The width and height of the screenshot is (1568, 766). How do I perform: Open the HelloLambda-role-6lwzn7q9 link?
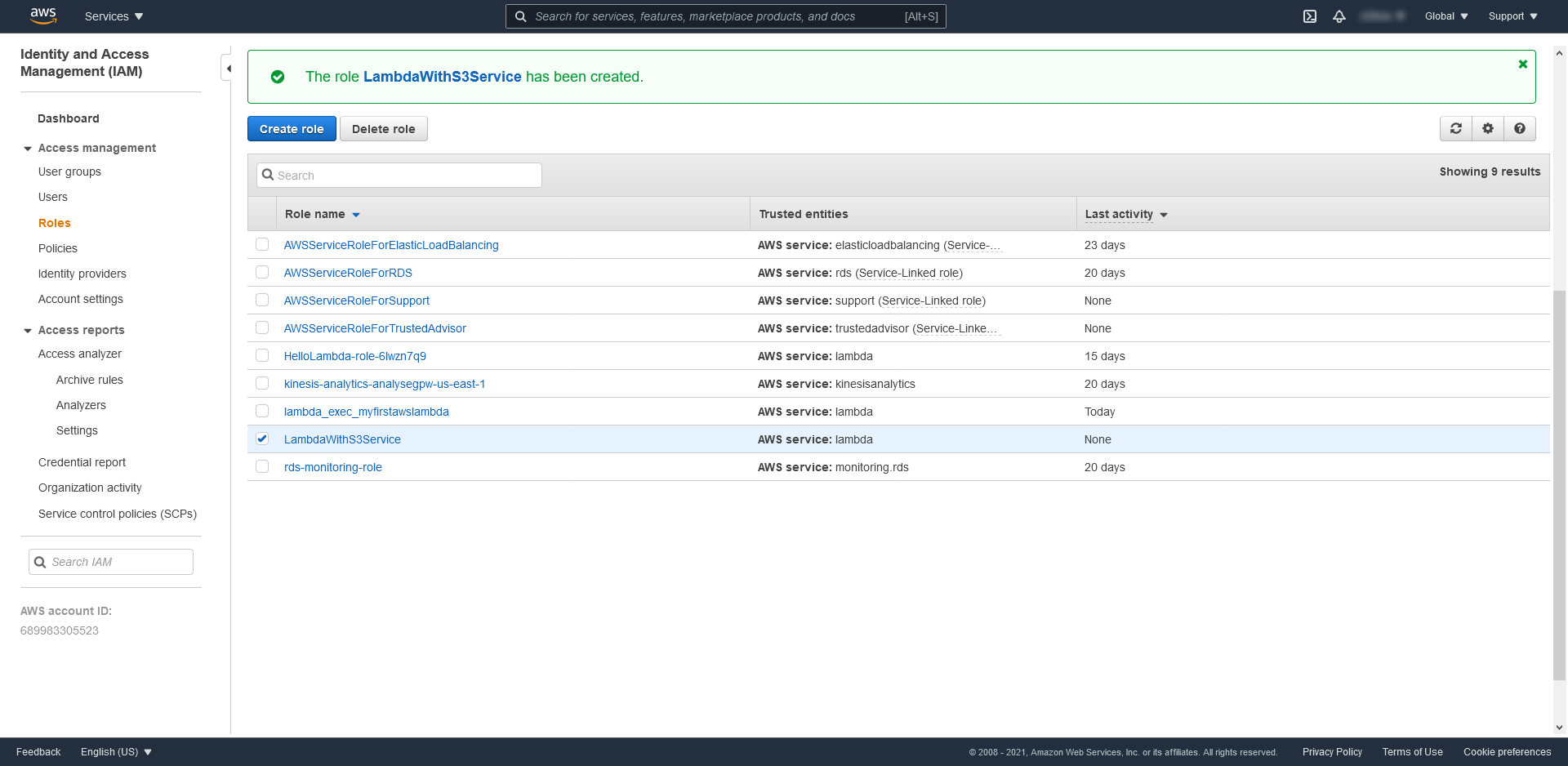[x=355, y=356]
